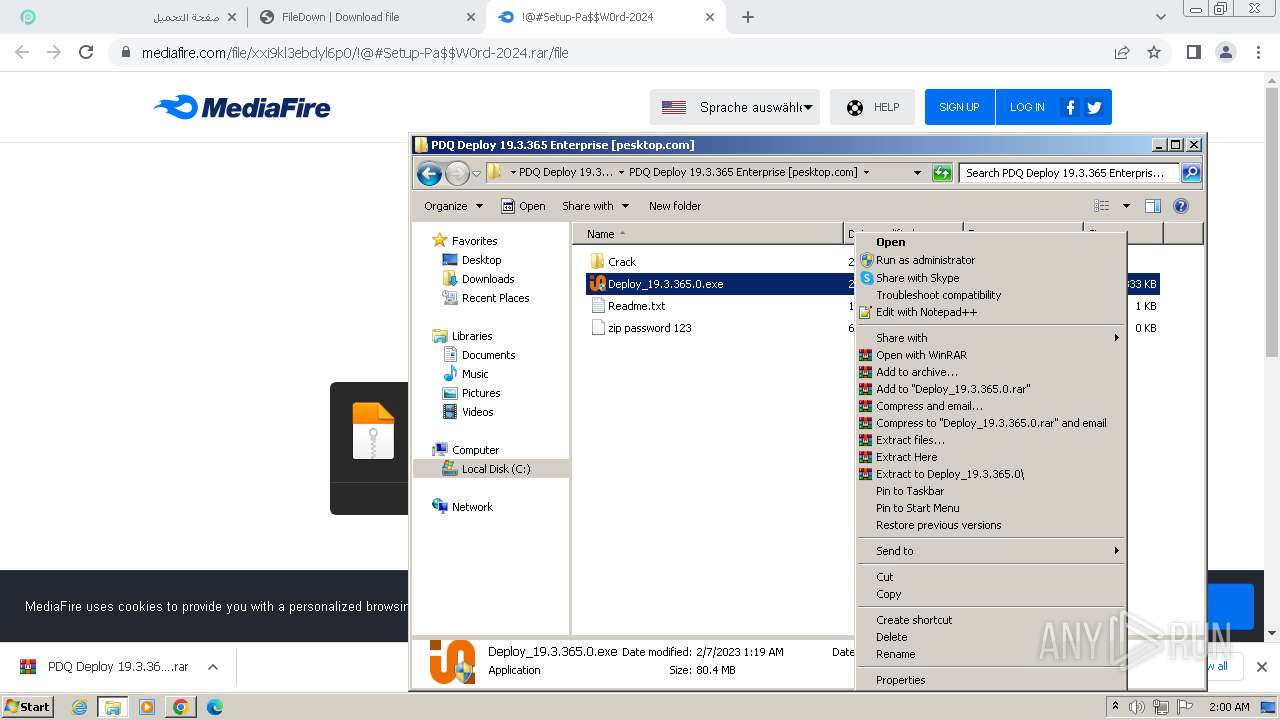
Task: Click Open button in Explorer toolbar
Action: point(523,206)
